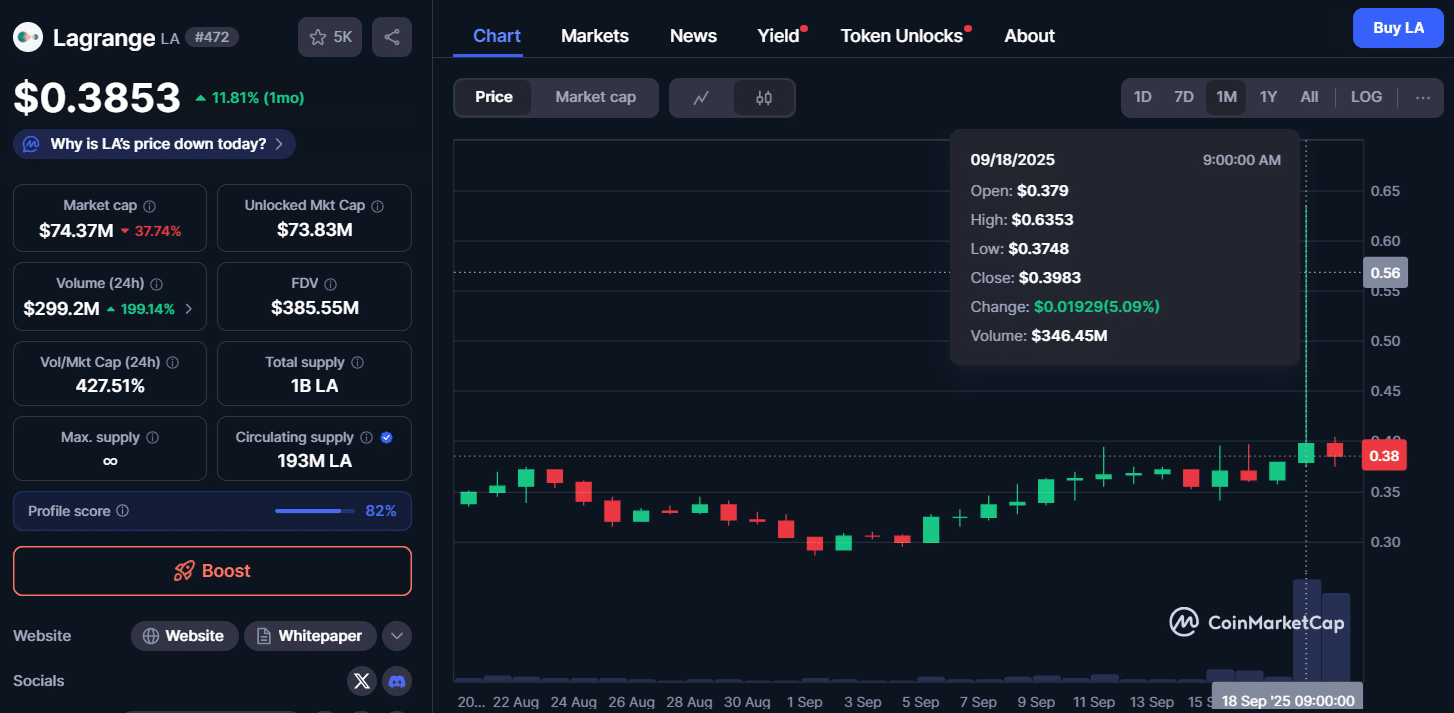This screenshot has height=713, width=1454.
Task: Click the '22 Aug' date axis label
Action: point(516,702)
